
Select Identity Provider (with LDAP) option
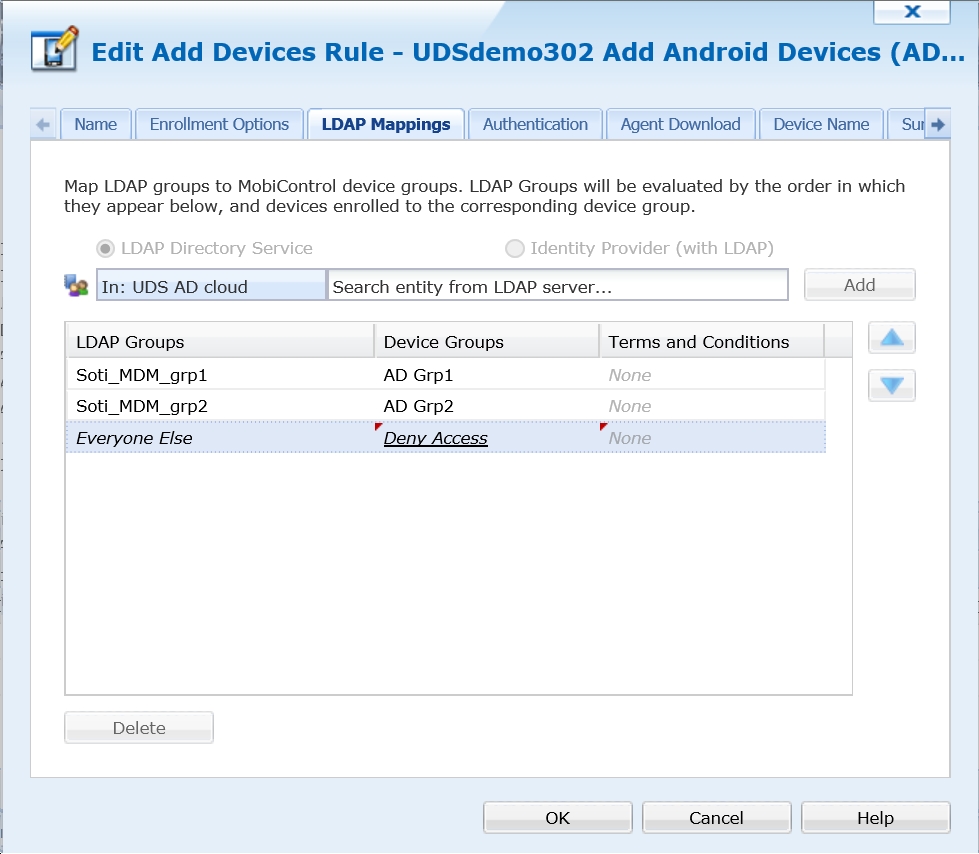coord(515,248)
